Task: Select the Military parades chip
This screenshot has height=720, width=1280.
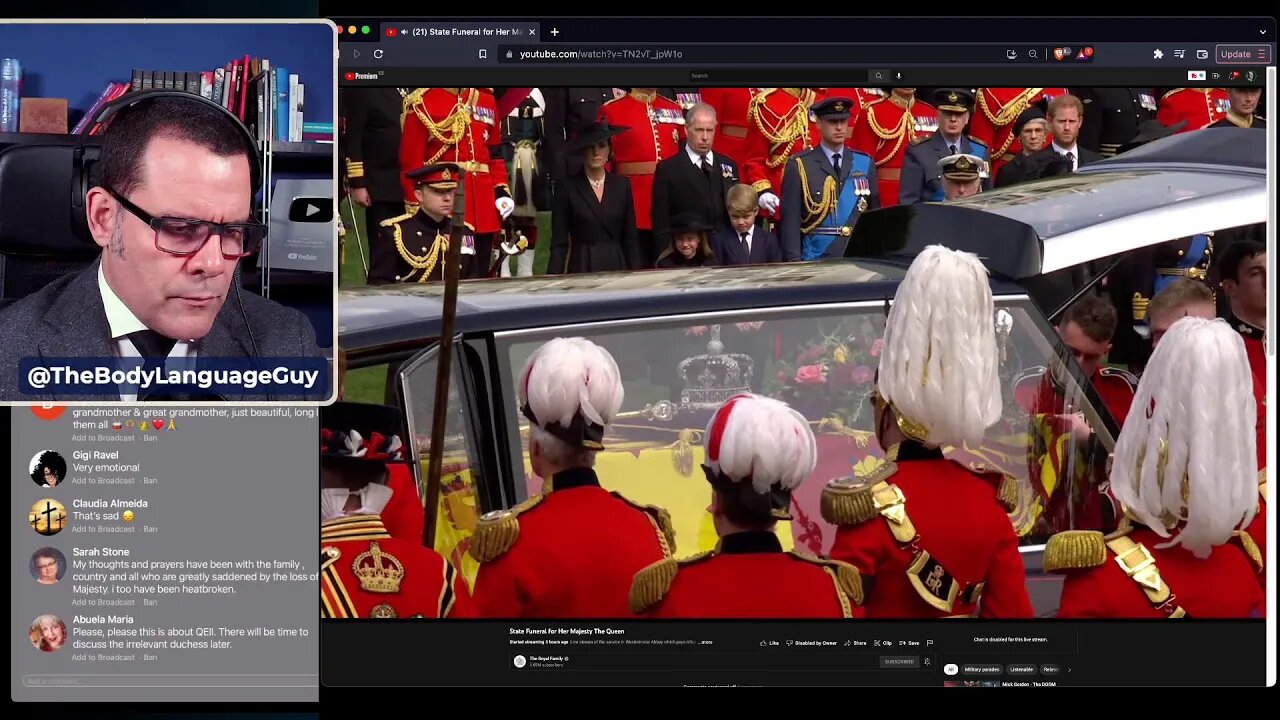Action: click(981, 669)
